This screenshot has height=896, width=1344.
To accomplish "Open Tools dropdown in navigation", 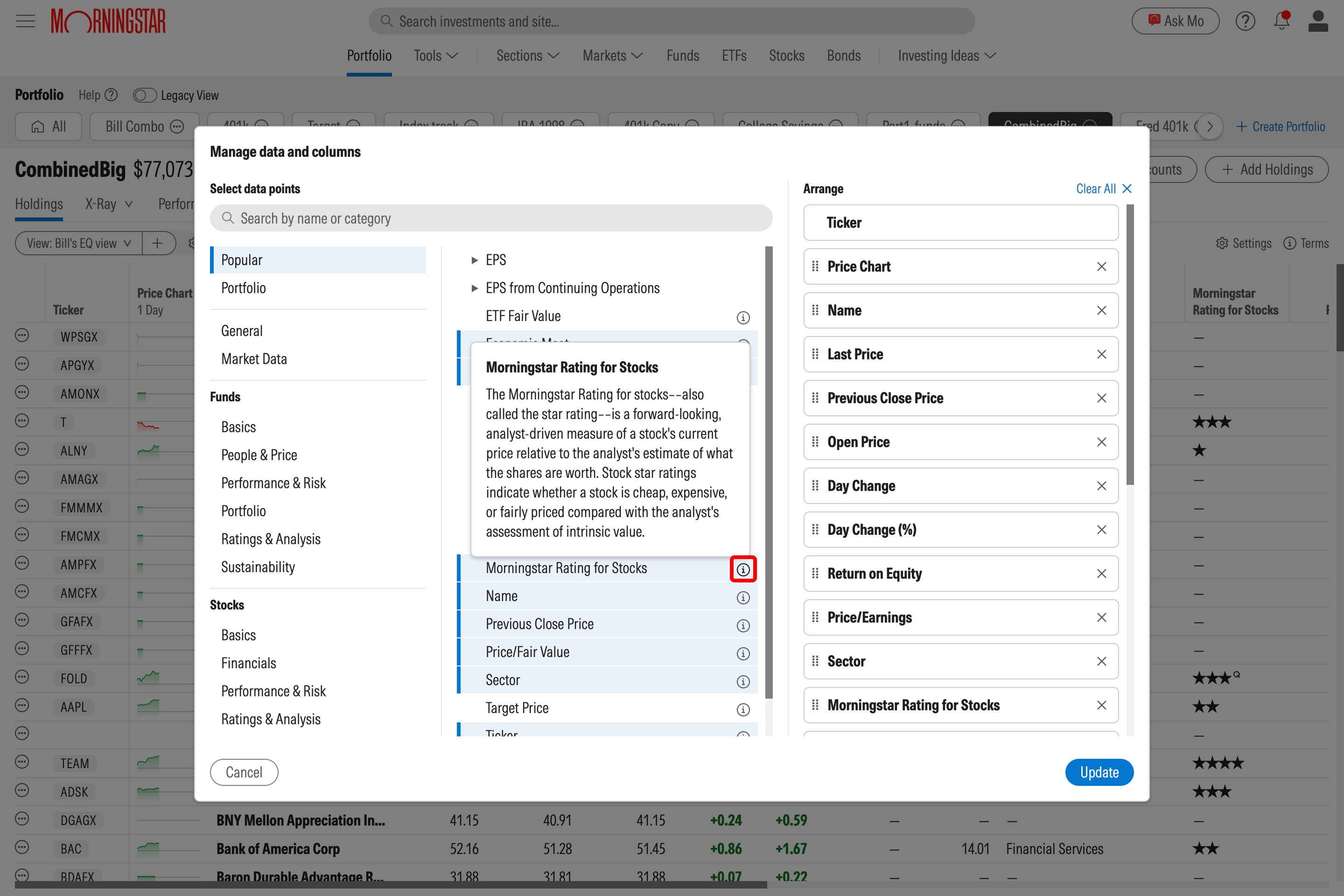I will click(x=435, y=56).
